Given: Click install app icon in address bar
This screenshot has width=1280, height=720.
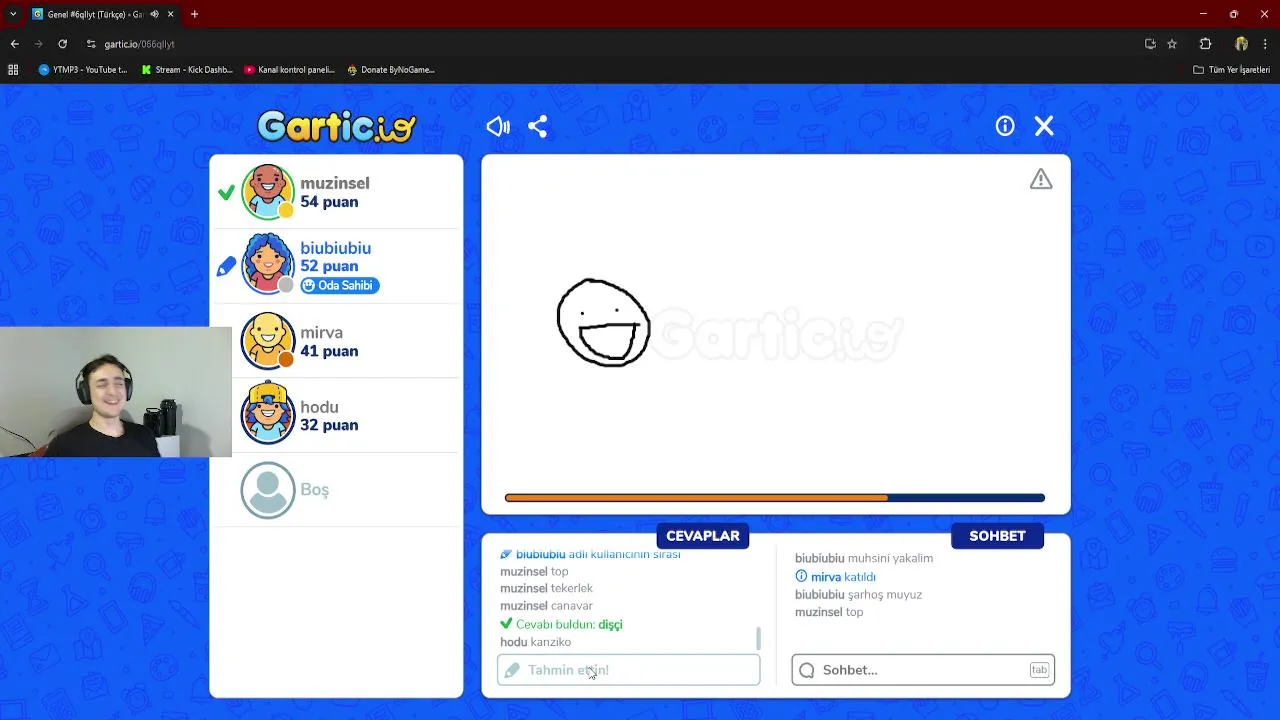Looking at the screenshot, I should point(1150,44).
